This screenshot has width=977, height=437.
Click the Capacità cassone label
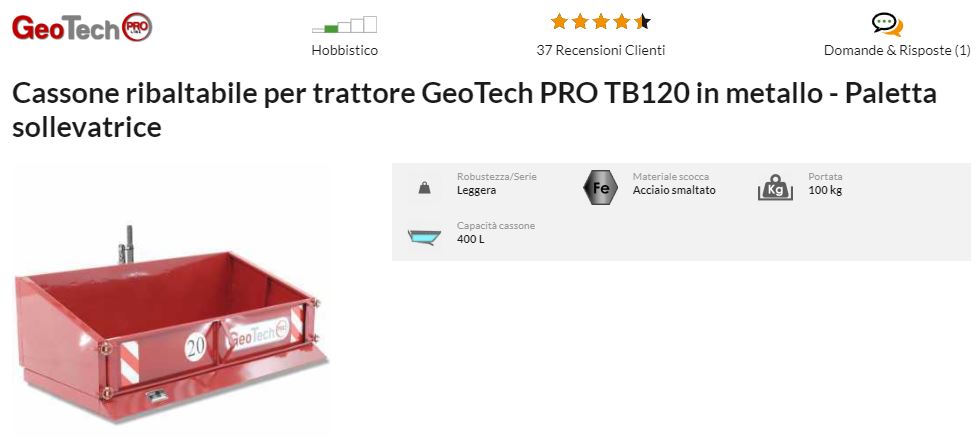click(x=496, y=226)
